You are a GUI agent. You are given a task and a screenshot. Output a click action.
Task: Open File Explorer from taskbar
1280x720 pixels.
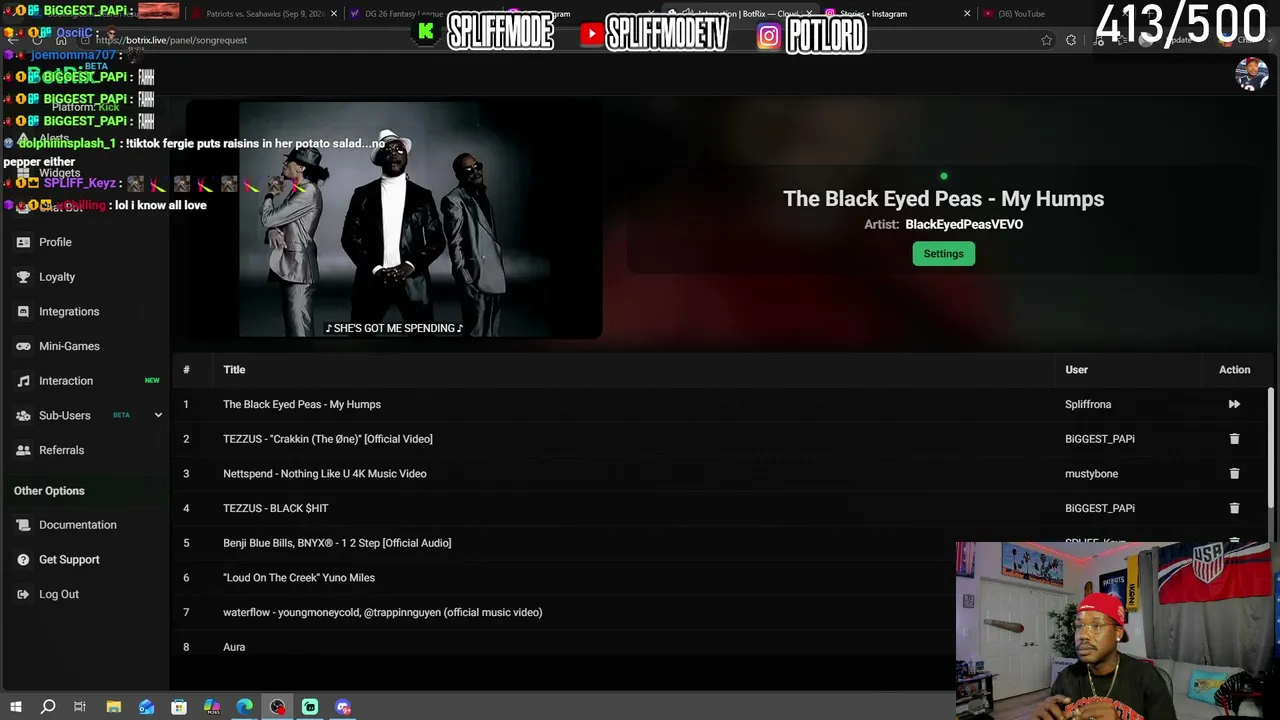(114, 707)
